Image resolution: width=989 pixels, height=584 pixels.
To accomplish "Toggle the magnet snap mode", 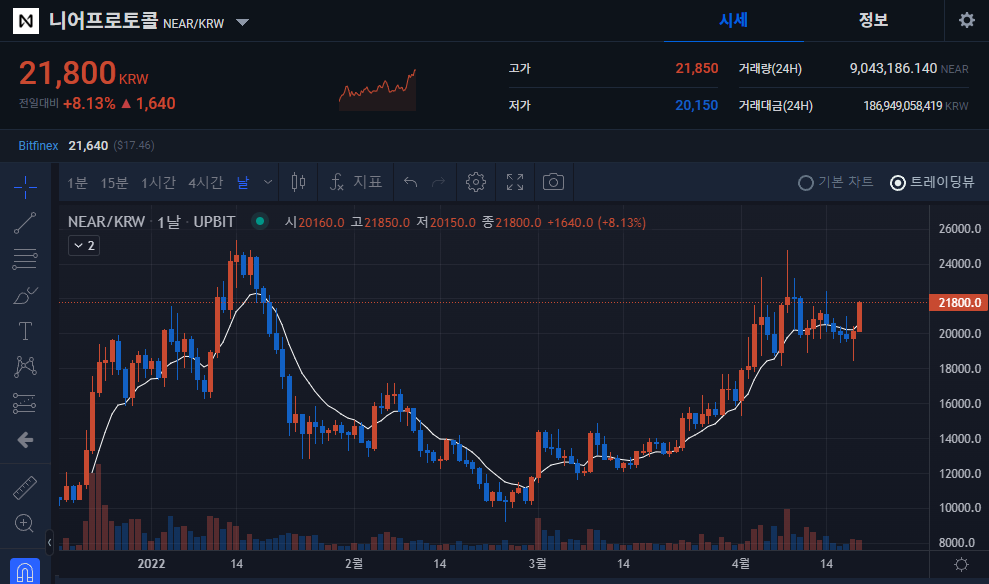I will click(25, 571).
